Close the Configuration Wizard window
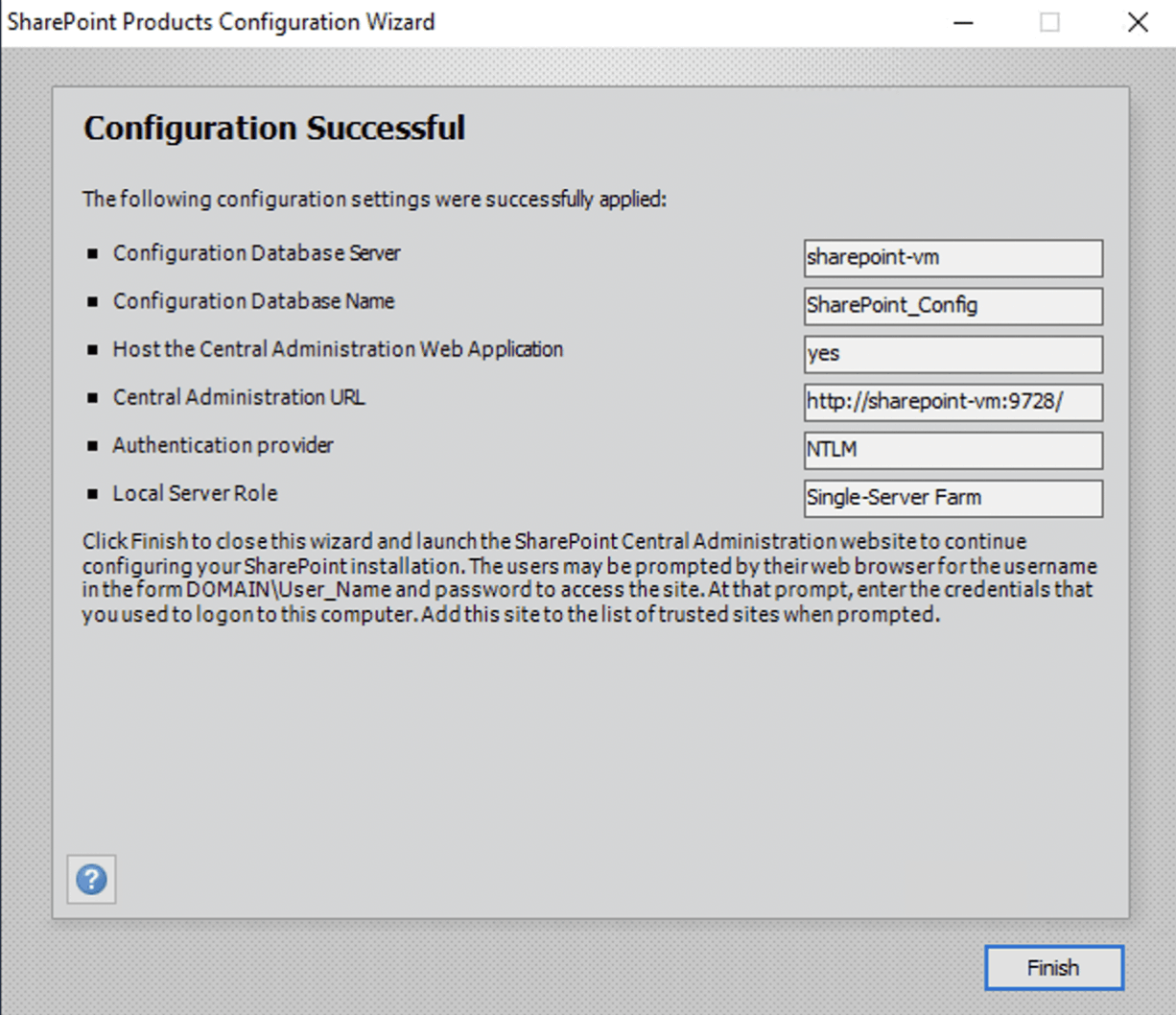This screenshot has width=1176, height=1015. pyautogui.click(x=1138, y=22)
